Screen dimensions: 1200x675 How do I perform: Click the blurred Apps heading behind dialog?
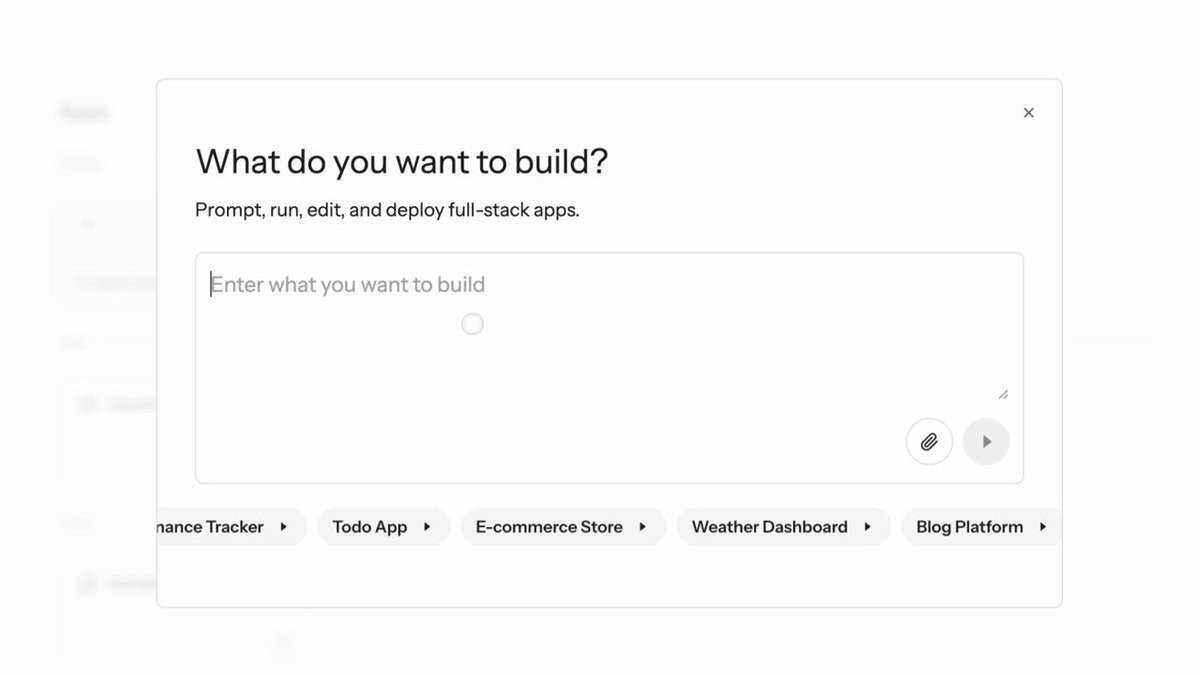click(84, 112)
